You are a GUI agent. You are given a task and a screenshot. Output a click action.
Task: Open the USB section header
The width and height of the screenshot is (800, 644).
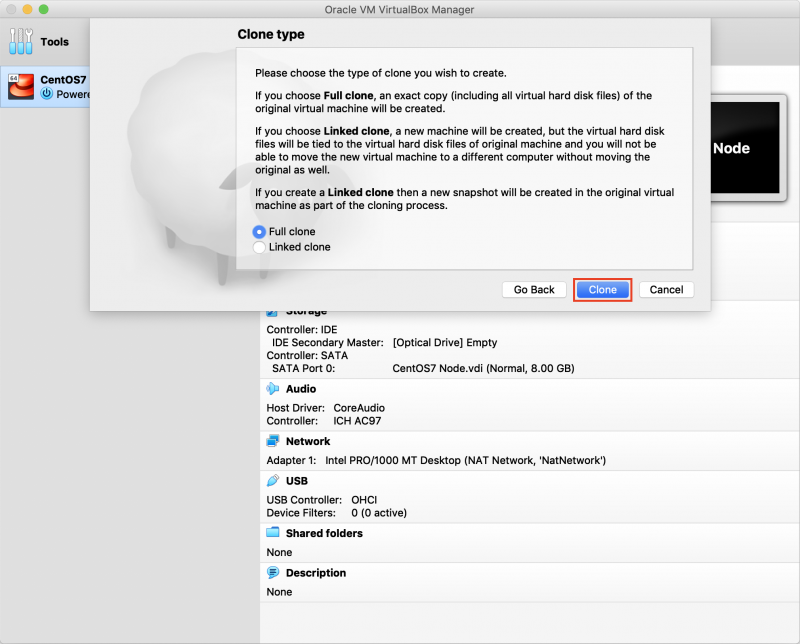tap(297, 481)
